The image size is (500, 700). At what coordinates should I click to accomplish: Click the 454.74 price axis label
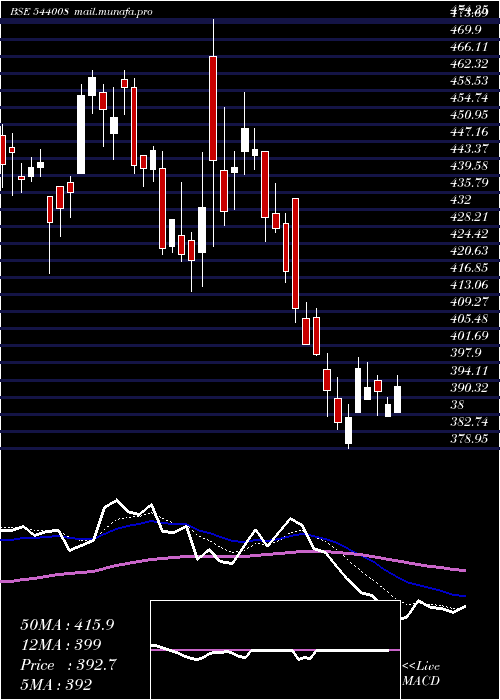(469, 98)
